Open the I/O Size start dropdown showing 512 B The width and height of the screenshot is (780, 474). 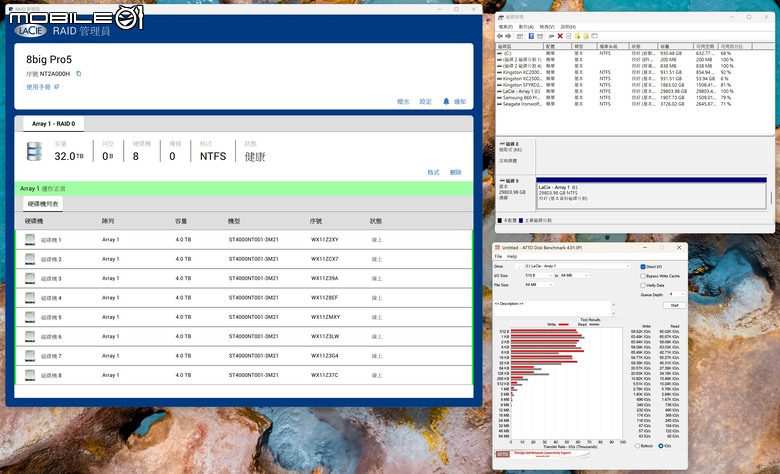tap(539, 275)
